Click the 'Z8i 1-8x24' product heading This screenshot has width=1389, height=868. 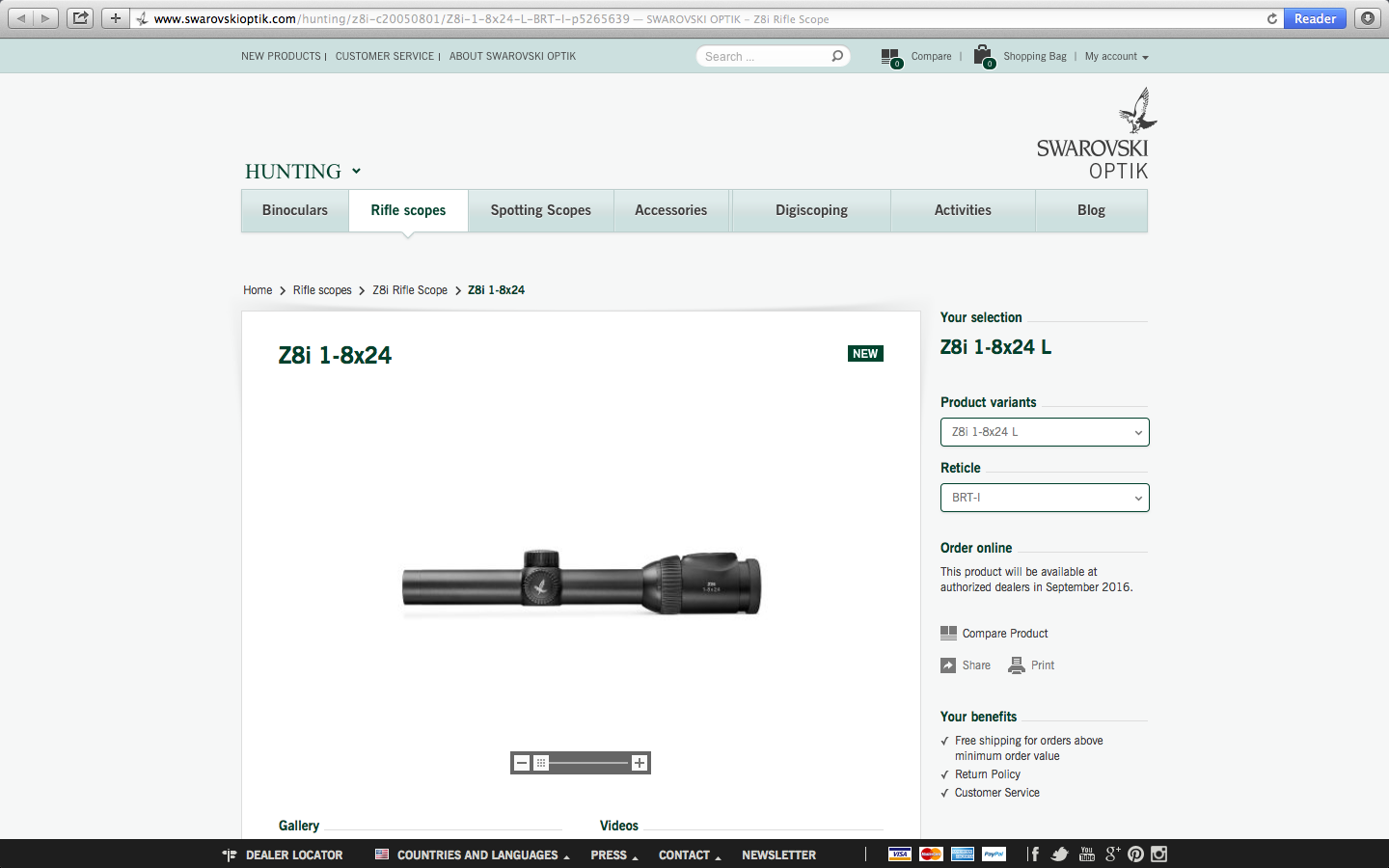pos(335,355)
